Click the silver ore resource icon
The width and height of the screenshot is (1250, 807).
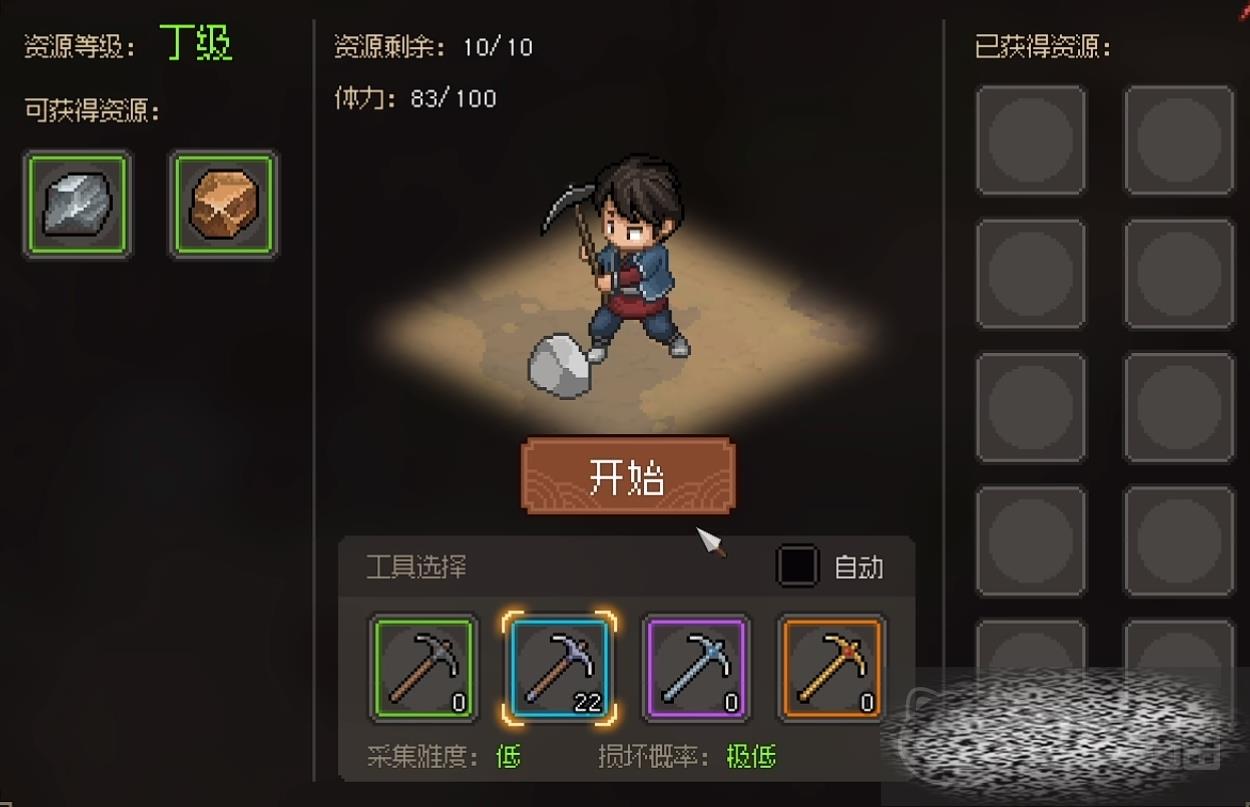(x=78, y=204)
